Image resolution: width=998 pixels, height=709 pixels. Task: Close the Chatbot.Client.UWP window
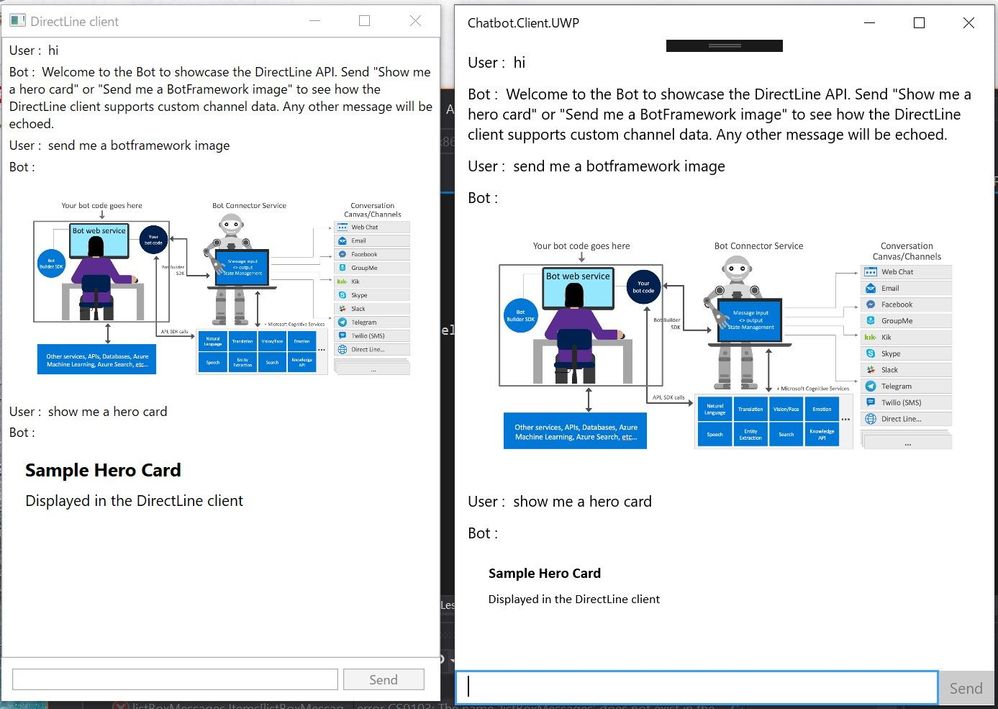pos(968,23)
